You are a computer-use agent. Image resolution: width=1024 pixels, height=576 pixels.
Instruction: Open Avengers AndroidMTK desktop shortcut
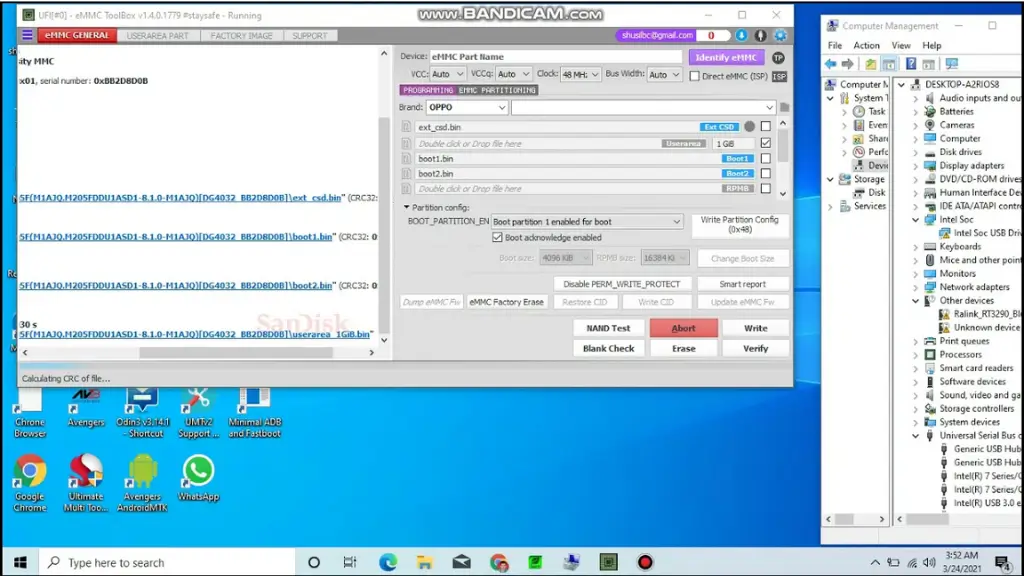coord(142,483)
